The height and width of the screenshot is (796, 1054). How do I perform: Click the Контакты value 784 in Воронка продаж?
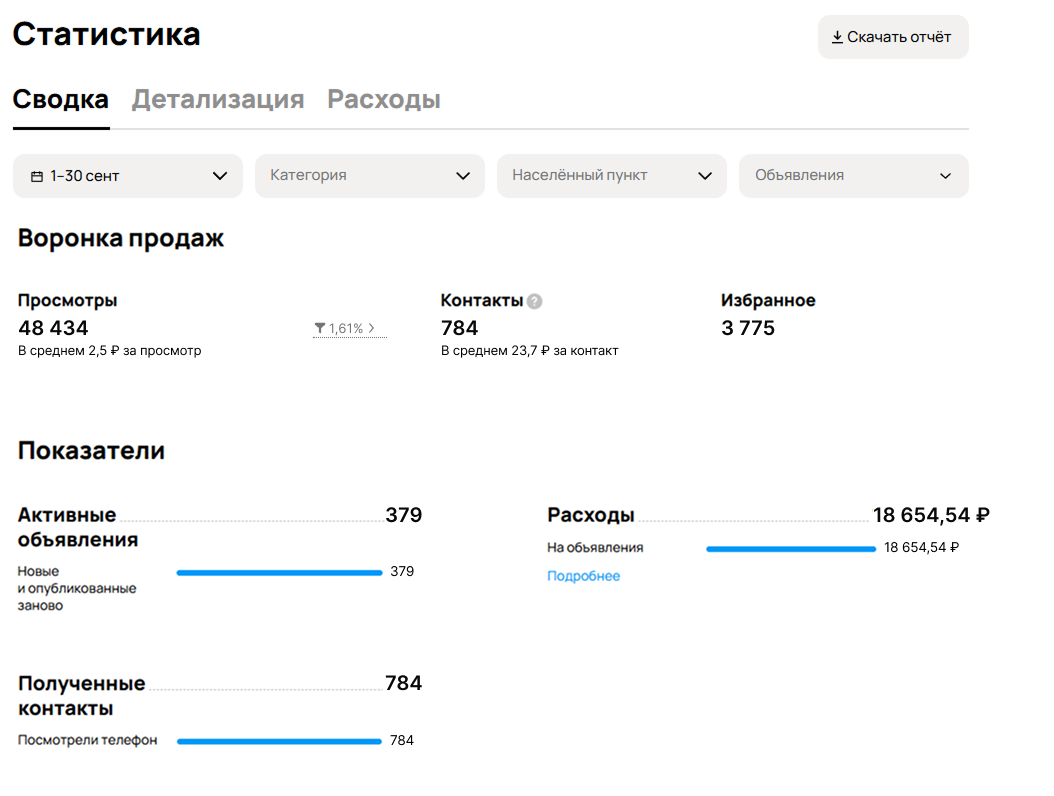click(460, 328)
